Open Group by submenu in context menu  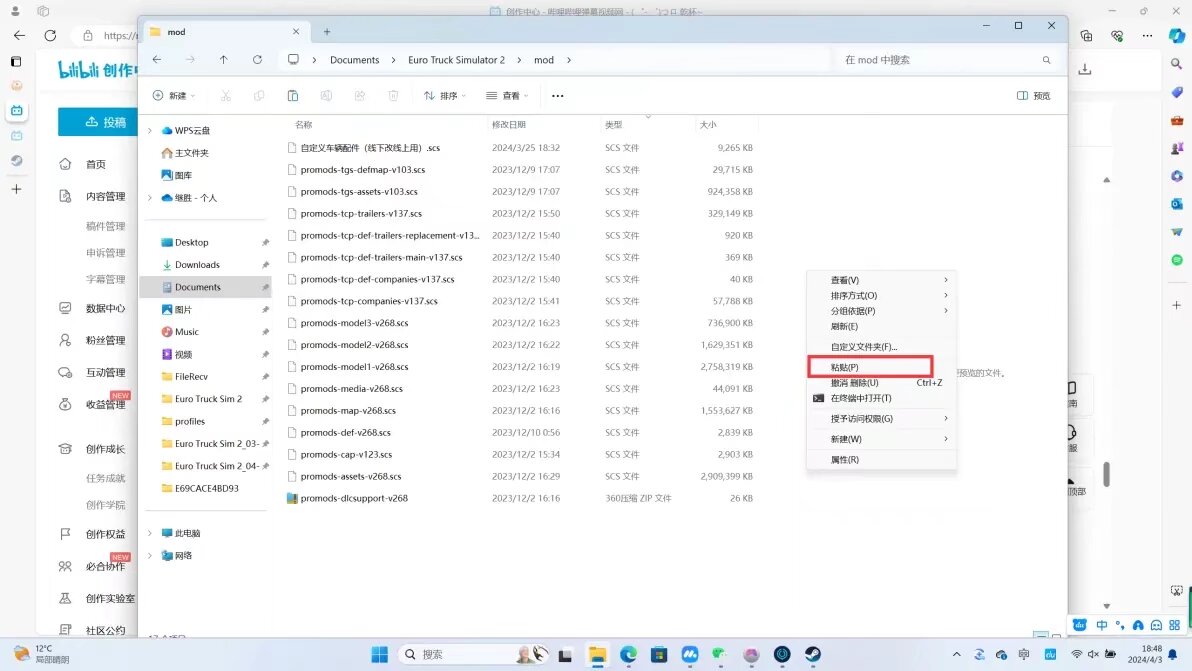[x=881, y=311]
